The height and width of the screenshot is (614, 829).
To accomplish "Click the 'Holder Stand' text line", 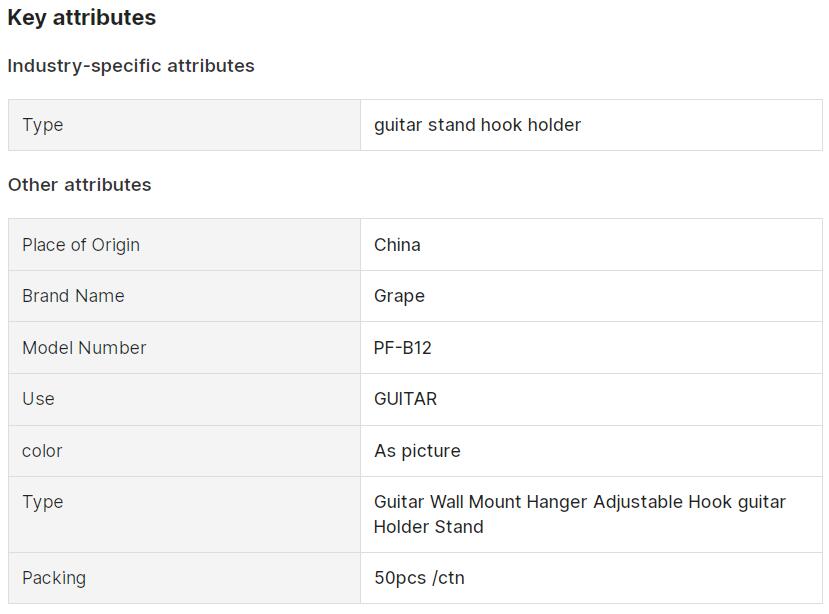I will [x=428, y=527].
